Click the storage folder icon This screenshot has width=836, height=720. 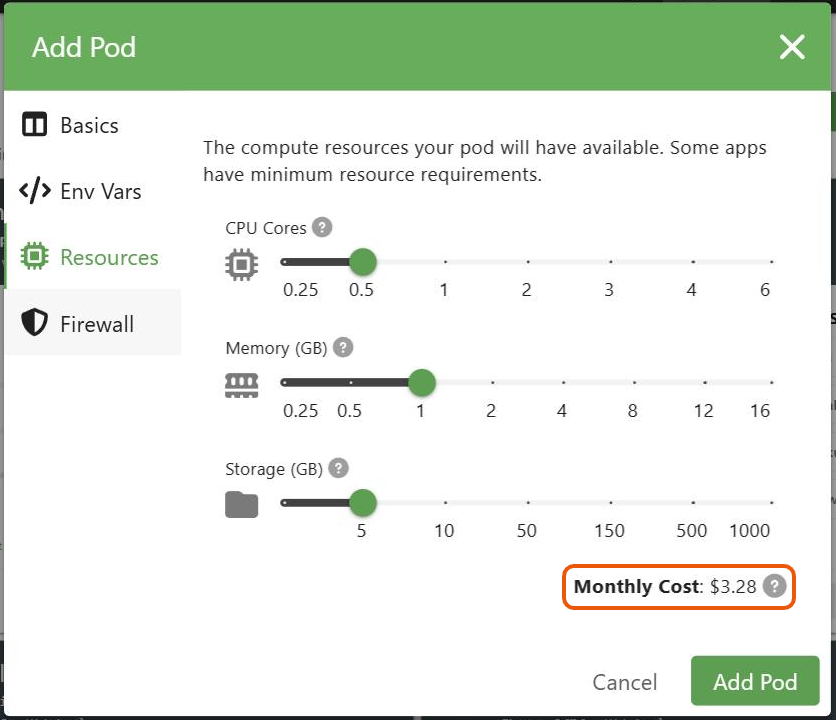pos(242,505)
